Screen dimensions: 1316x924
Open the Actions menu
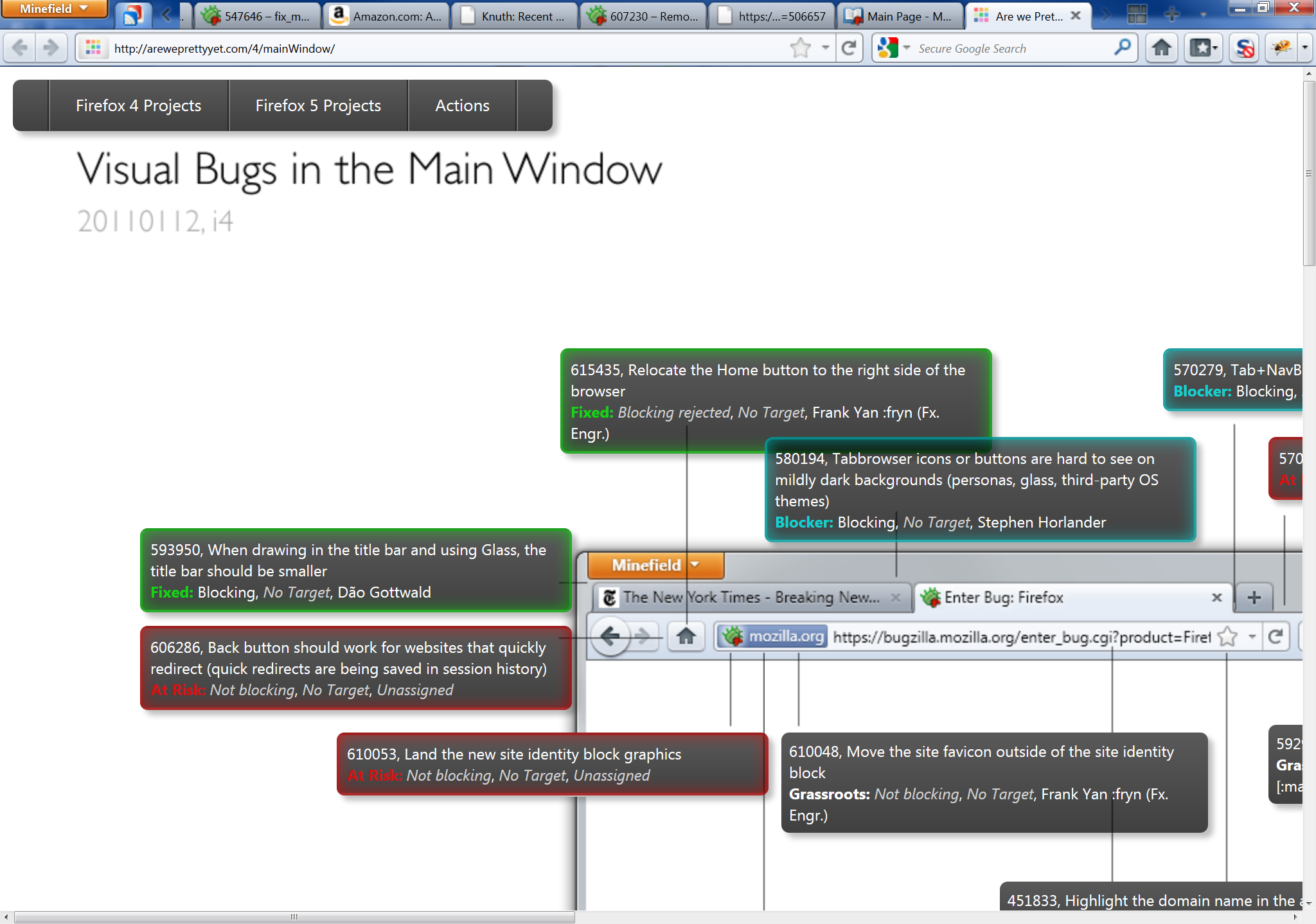click(462, 105)
